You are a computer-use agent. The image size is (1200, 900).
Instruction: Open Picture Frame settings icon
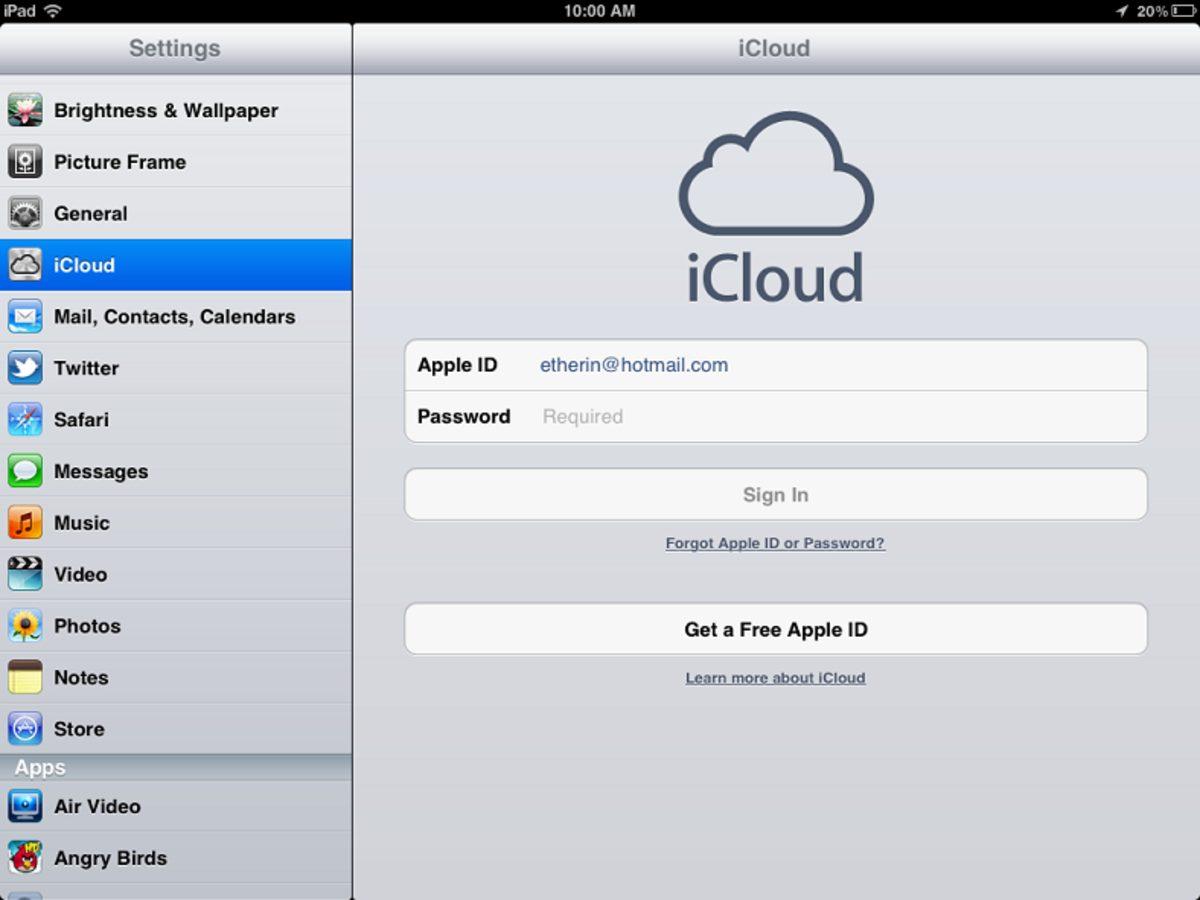(x=25, y=162)
